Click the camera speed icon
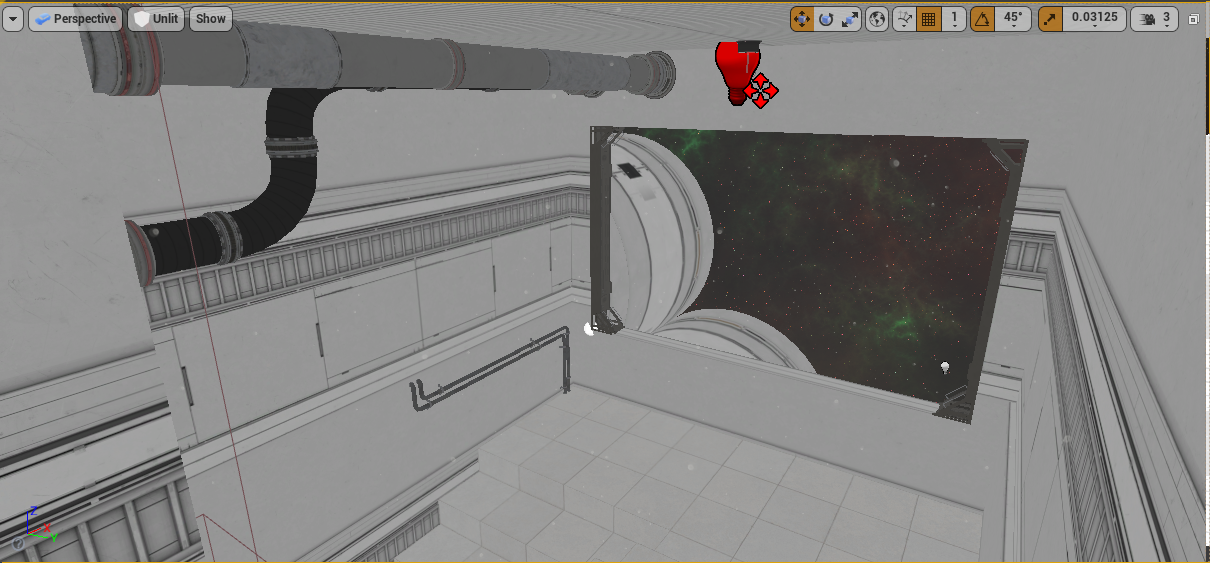This screenshot has height=563, width=1210. 1147,18
